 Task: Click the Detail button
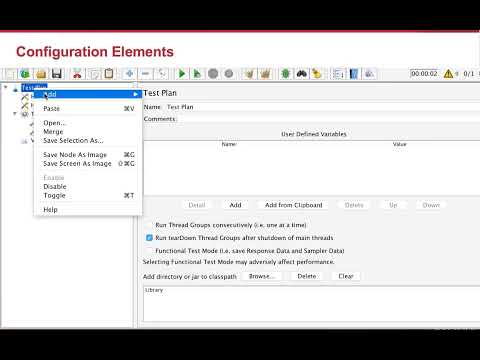coord(197,205)
